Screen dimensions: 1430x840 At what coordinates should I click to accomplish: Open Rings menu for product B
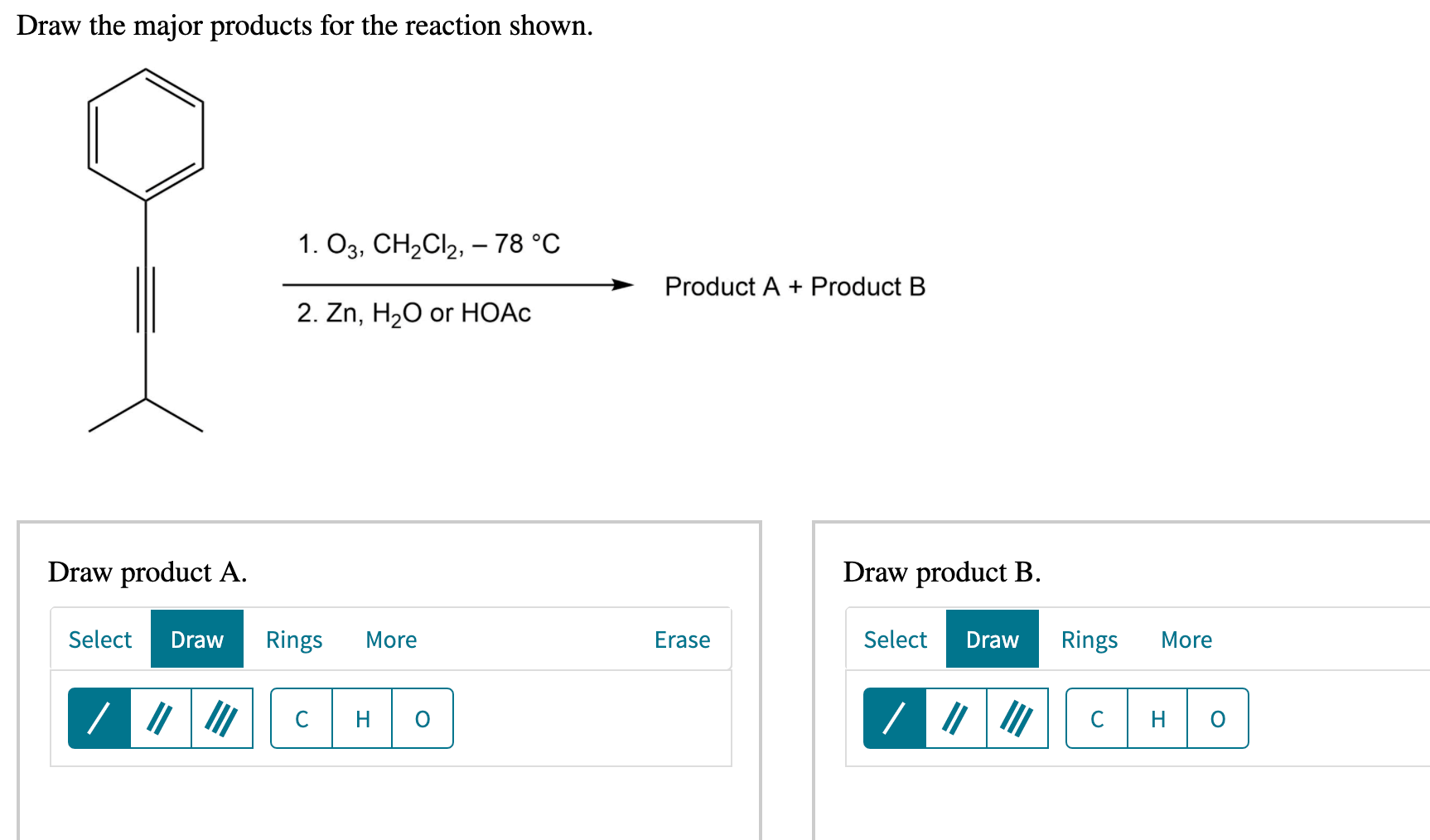tap(1089, 640)
